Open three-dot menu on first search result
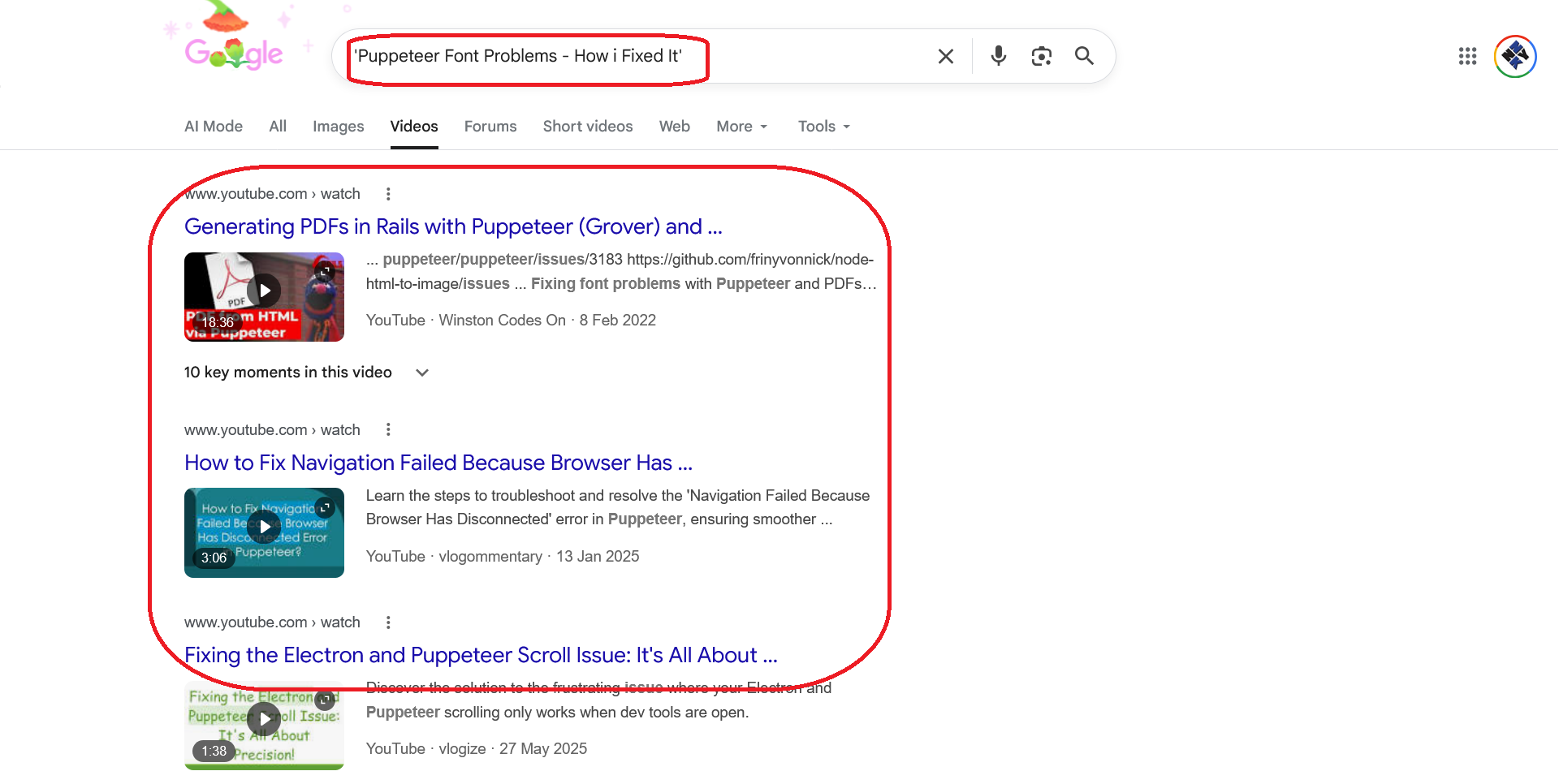Image resolution: width=1559 pixels, height=784 pixels. (x=388, y=193)
